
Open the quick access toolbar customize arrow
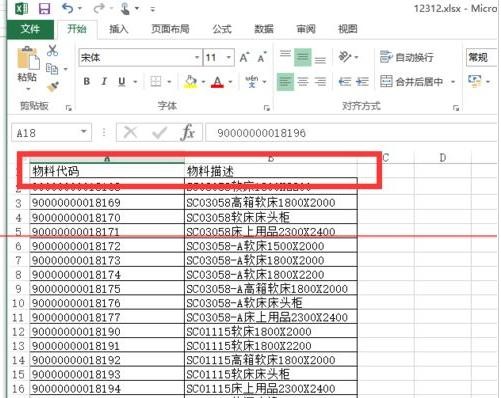(x=153, y=9)
